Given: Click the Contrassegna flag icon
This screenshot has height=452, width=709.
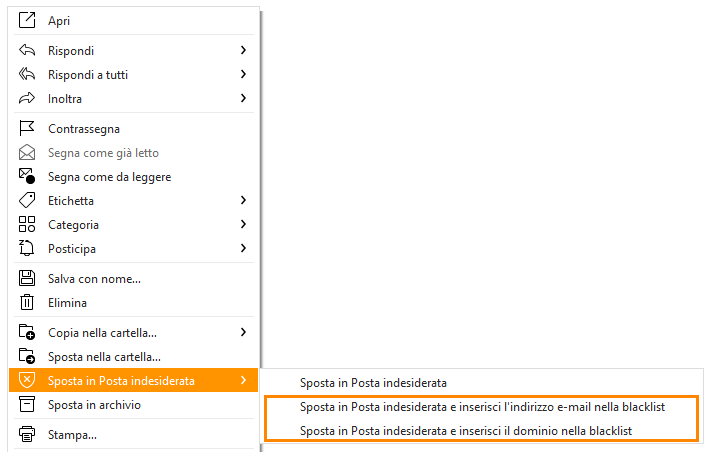Looking at the screenshot, I should [x=27, y=128].
